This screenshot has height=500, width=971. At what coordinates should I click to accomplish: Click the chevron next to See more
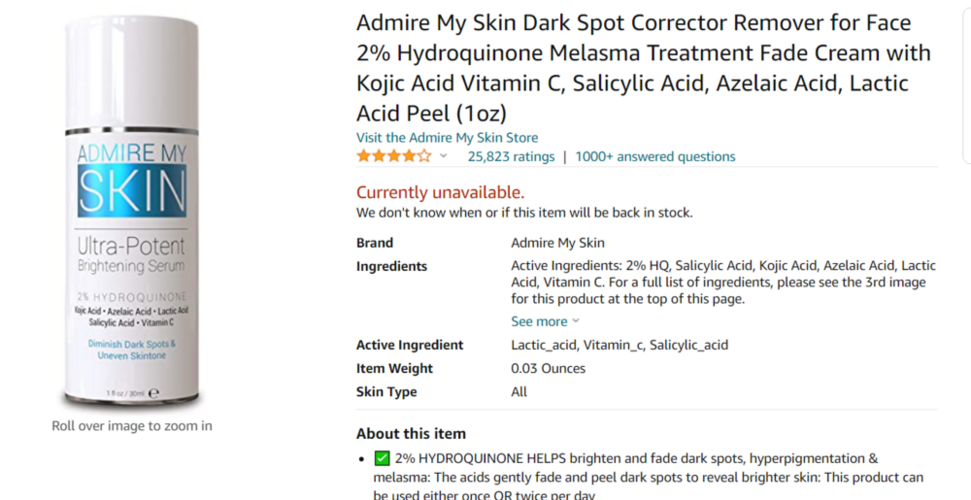[576, 321]
